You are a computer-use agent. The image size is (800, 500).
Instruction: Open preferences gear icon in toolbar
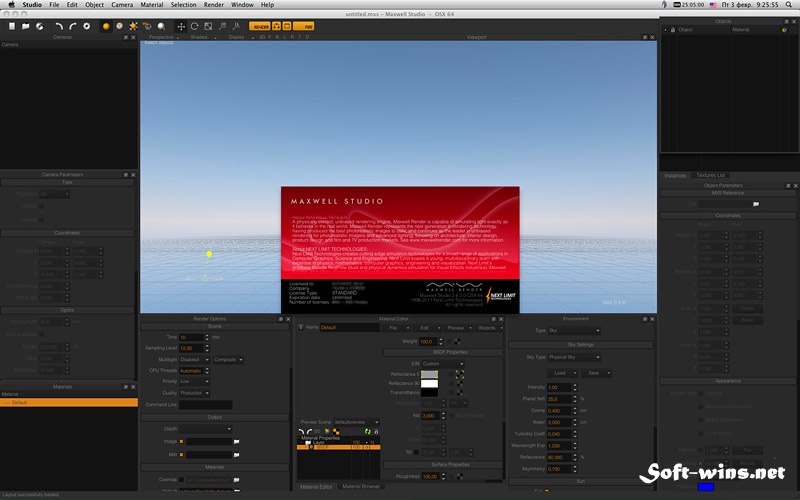87,26
